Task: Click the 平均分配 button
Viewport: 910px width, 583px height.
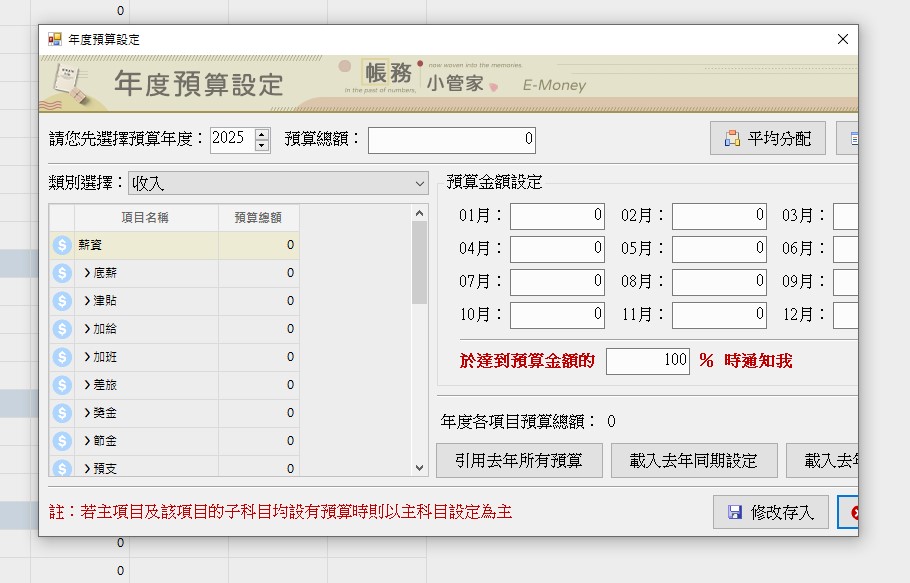Action: [768, 138]
